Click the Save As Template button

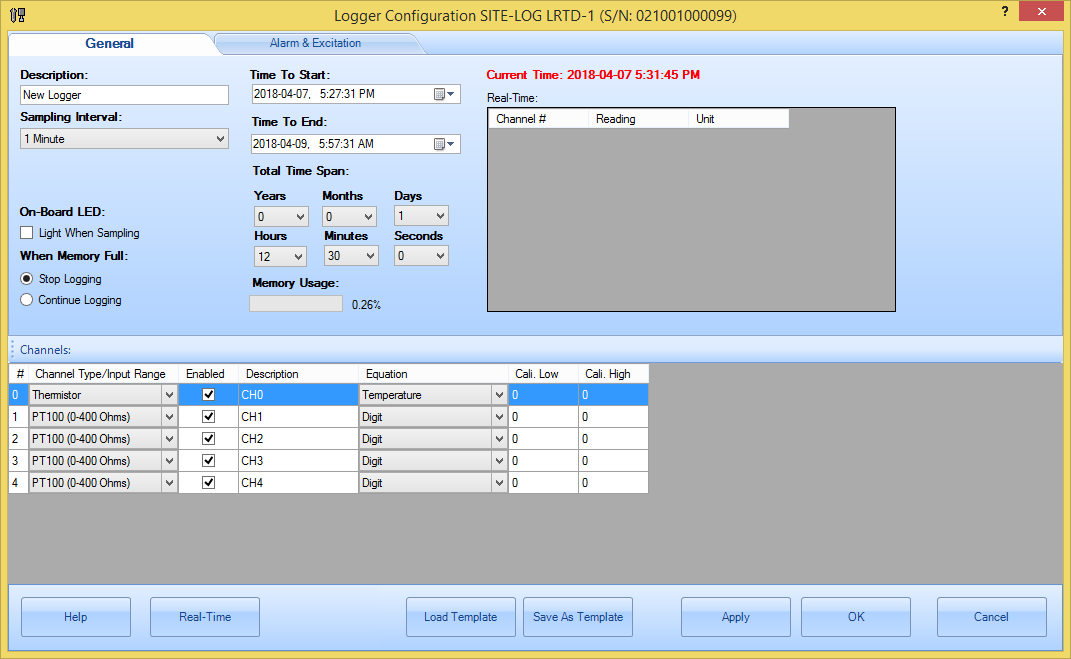tap(578, 617)
